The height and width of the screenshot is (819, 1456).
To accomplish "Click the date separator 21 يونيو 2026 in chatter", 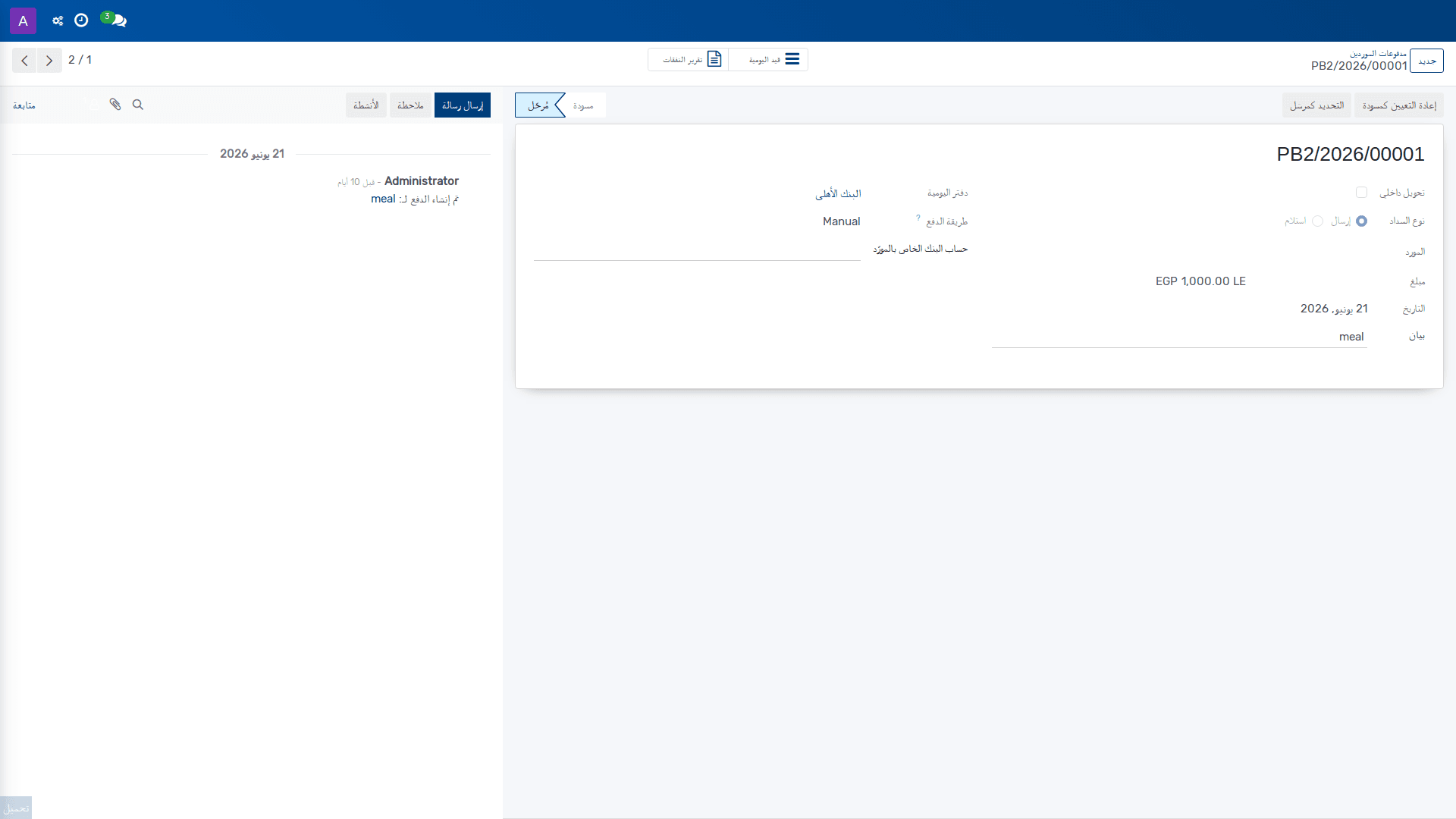I will [252, 154].
